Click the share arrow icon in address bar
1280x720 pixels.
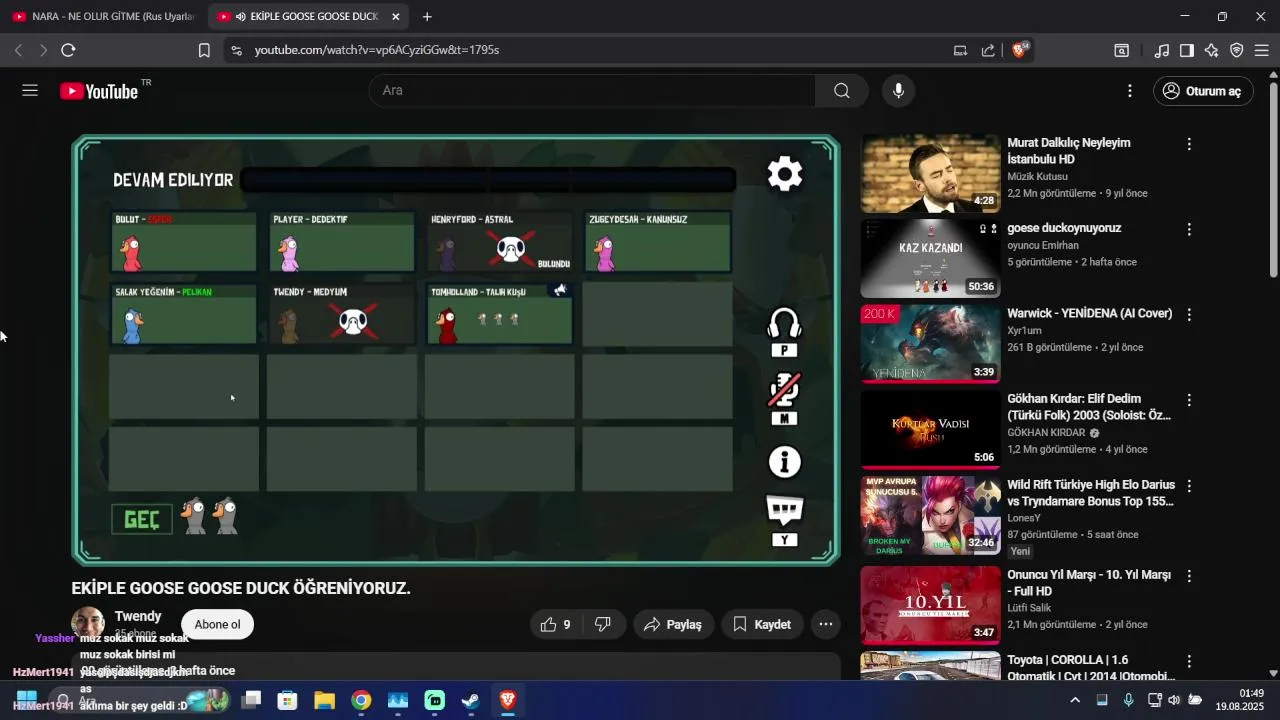[988, 50]
